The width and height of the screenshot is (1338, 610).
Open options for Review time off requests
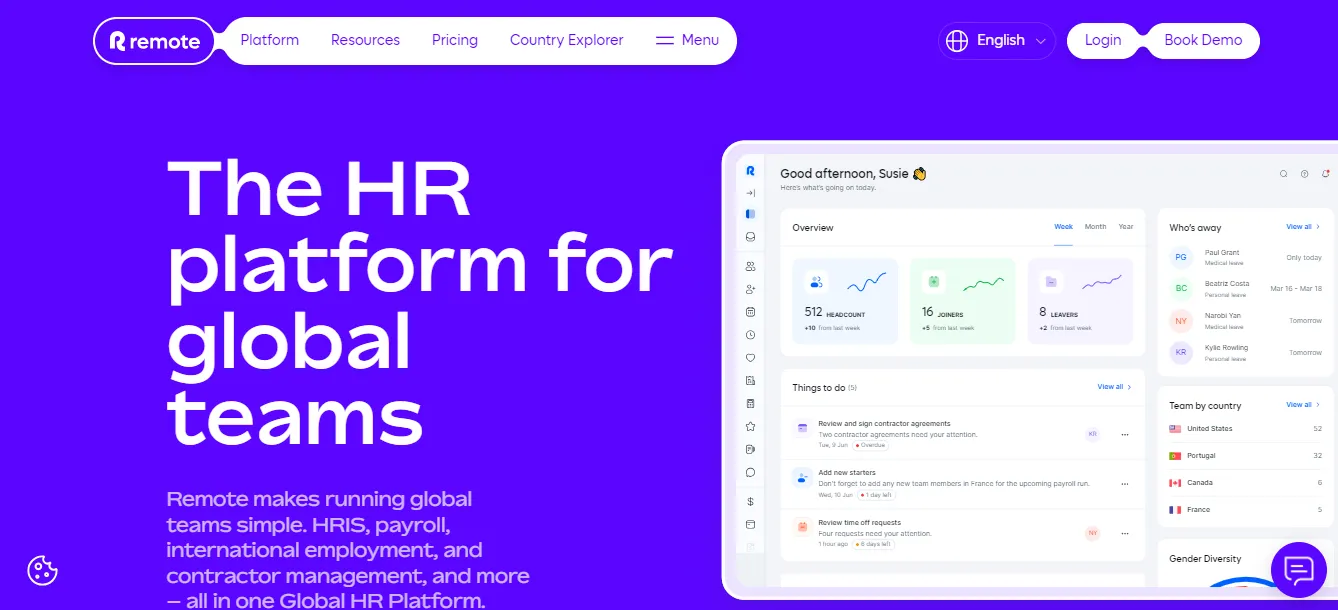click(1125, 534)
